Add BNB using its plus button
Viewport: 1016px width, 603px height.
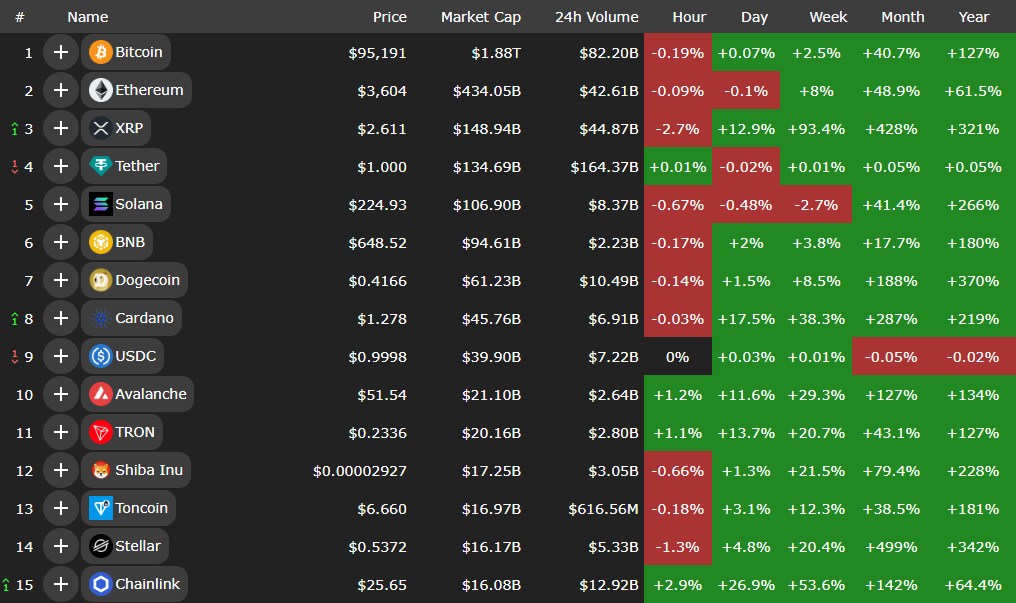(61, 242)
